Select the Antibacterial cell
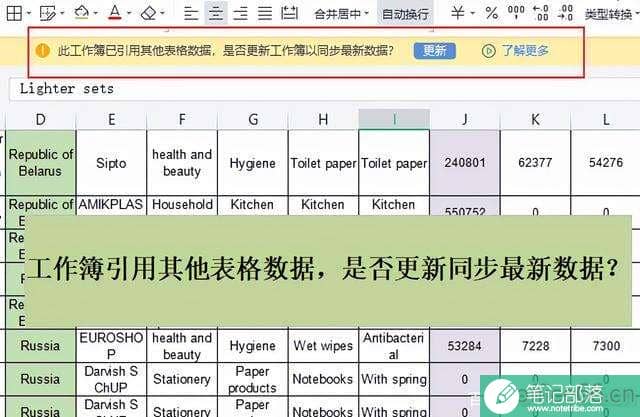Screen dimensions: 640x417 coord(394,346)
